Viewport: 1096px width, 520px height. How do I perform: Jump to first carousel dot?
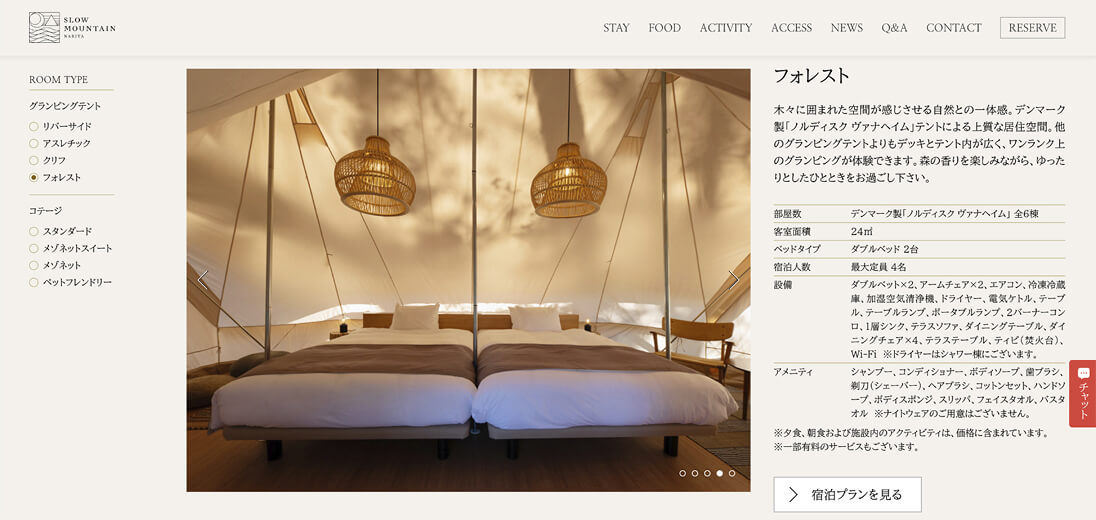(x=682, y=473)
